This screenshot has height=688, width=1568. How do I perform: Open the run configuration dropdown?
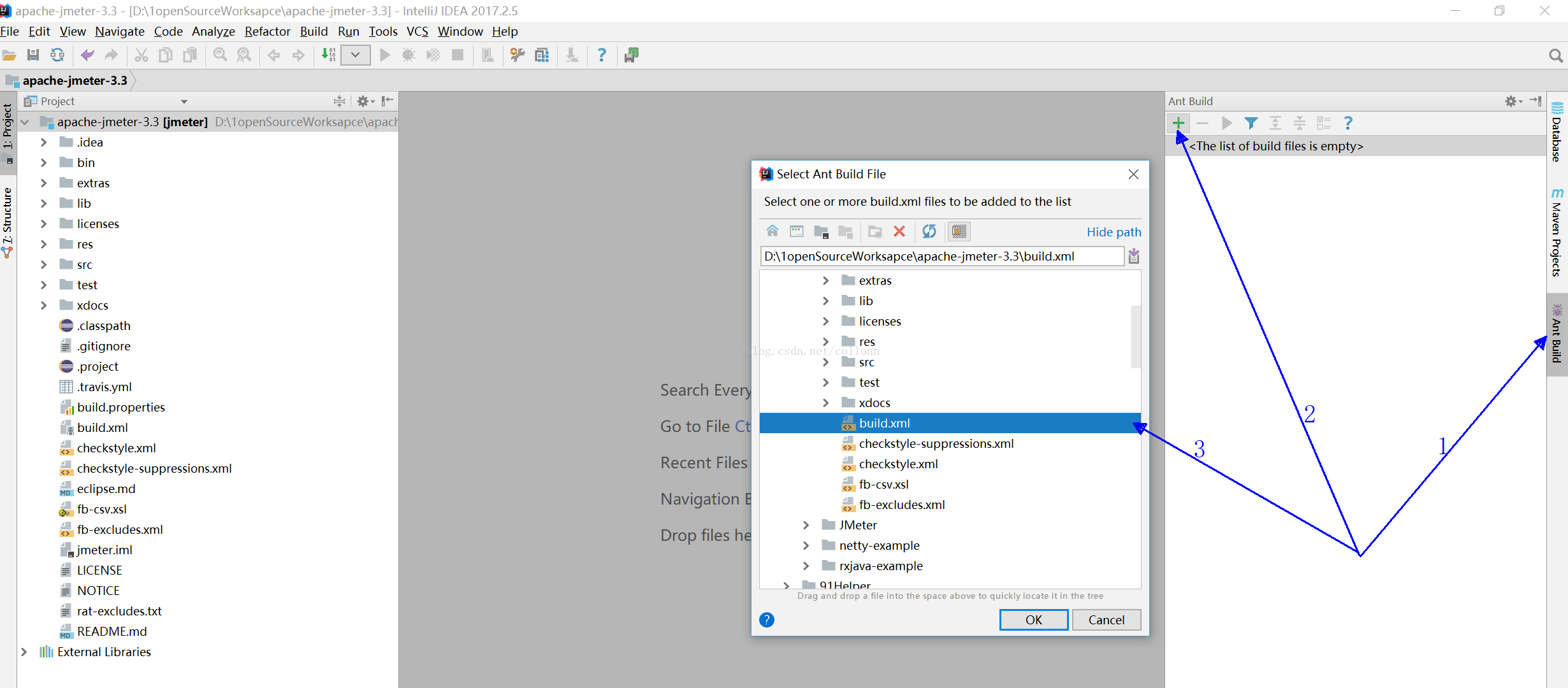(x=355, y=55)
